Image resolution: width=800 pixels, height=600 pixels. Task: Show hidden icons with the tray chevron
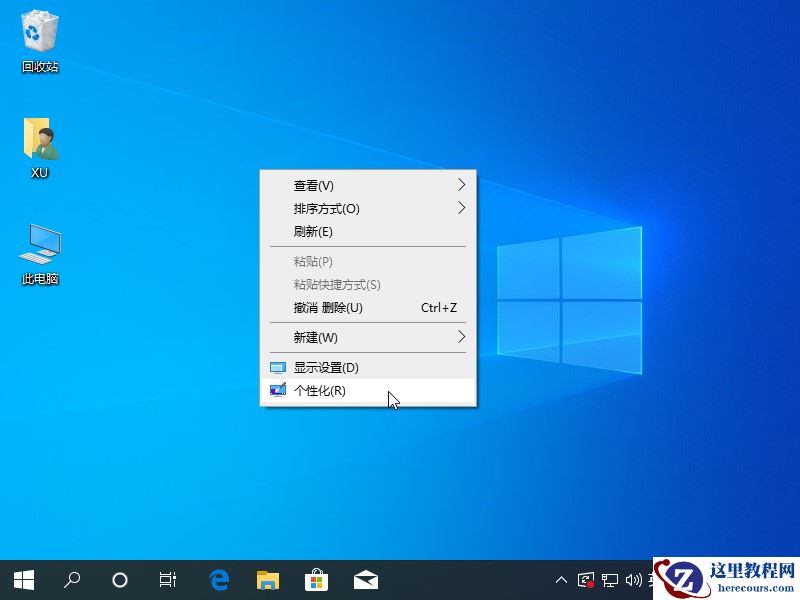coord(561,580)
